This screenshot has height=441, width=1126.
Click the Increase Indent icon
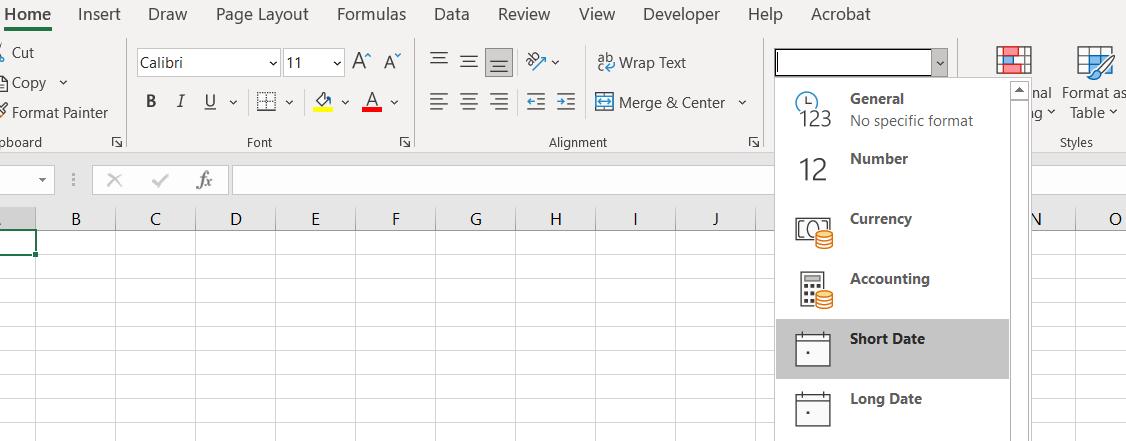point(565,102)
